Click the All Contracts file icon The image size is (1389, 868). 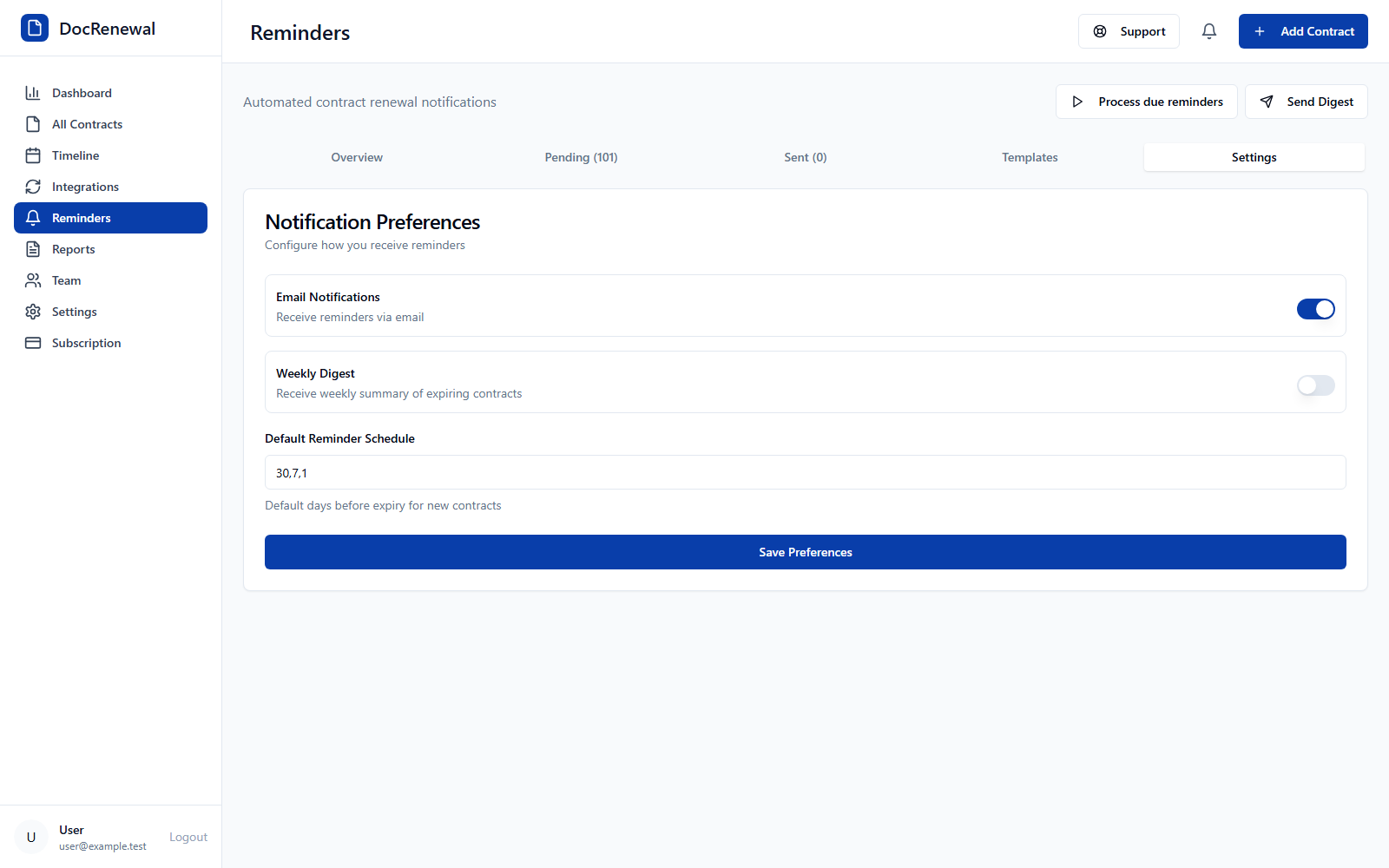tap(33, 124)
